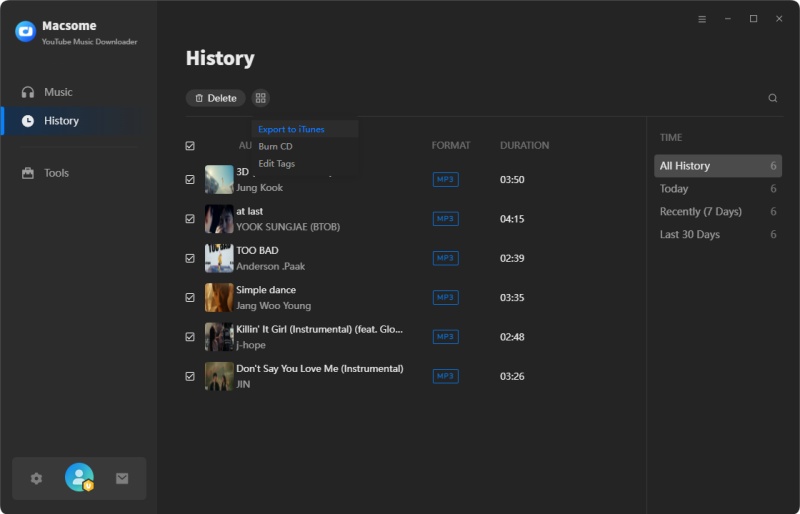800x514 pixels.
Task: Click MP3 format badge for at last
Action: (x=445, y=219)
